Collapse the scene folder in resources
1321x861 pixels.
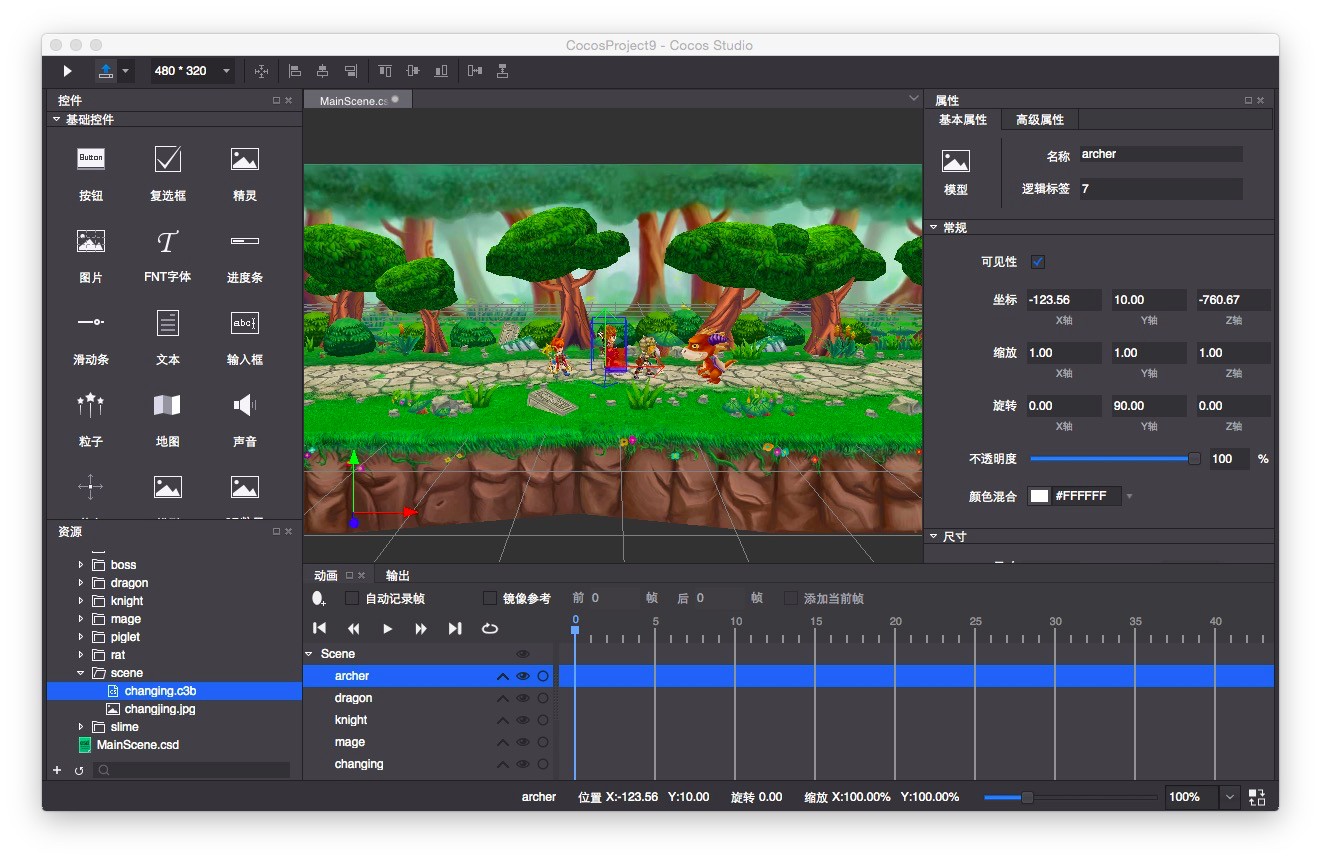81,673
